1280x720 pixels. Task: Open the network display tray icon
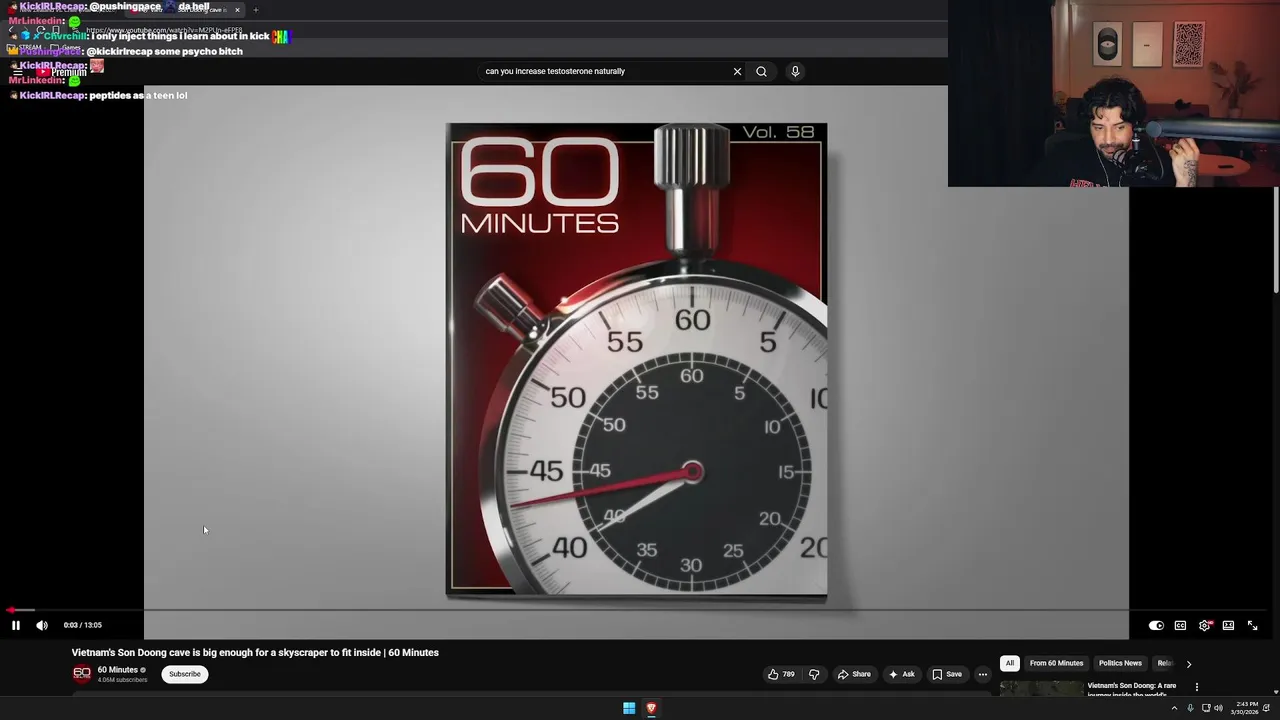(1206, 708)
